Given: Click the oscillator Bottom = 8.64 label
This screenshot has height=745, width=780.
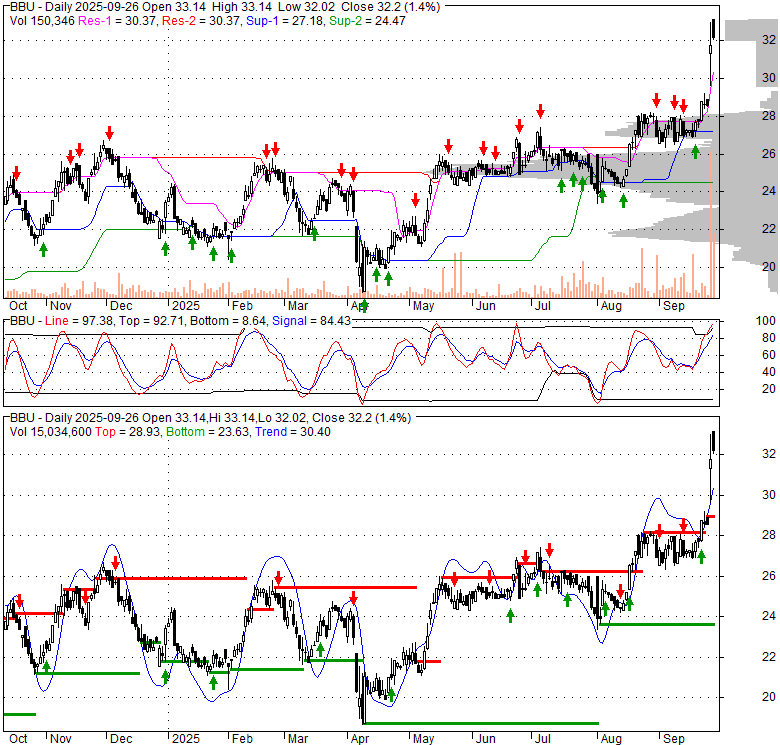Looking at the screenshot, I should click(x=228, y=321).
